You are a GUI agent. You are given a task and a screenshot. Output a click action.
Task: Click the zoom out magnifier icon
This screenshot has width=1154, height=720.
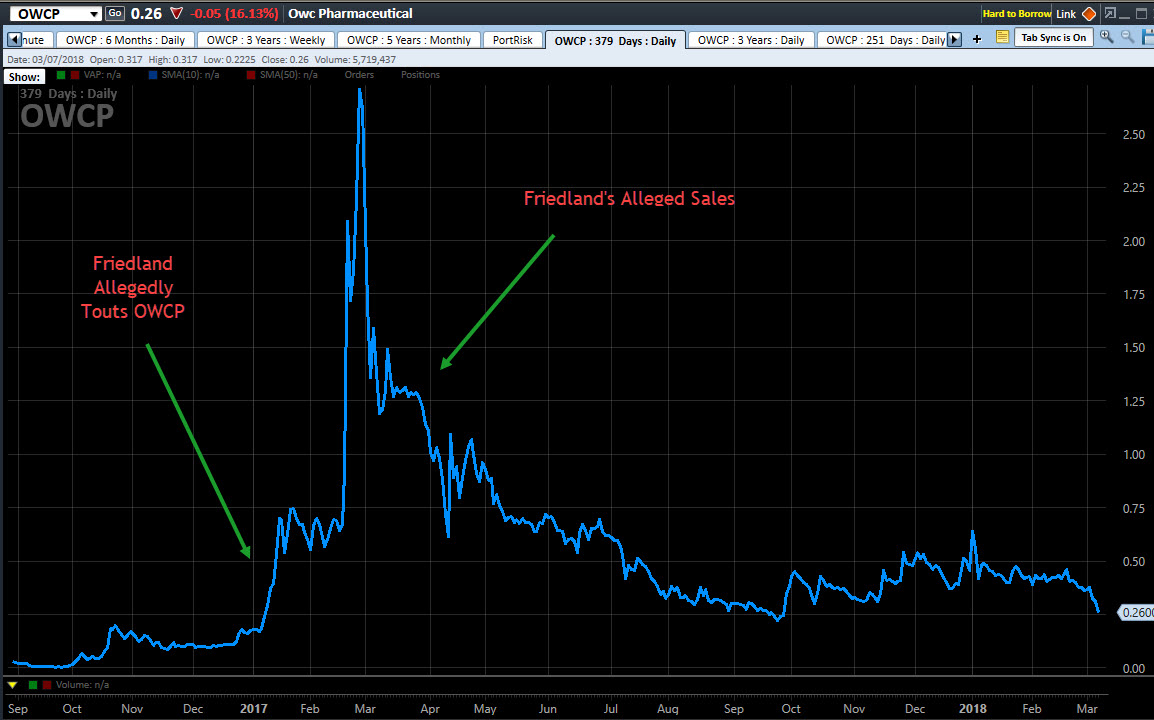(x=1127, y=37)
